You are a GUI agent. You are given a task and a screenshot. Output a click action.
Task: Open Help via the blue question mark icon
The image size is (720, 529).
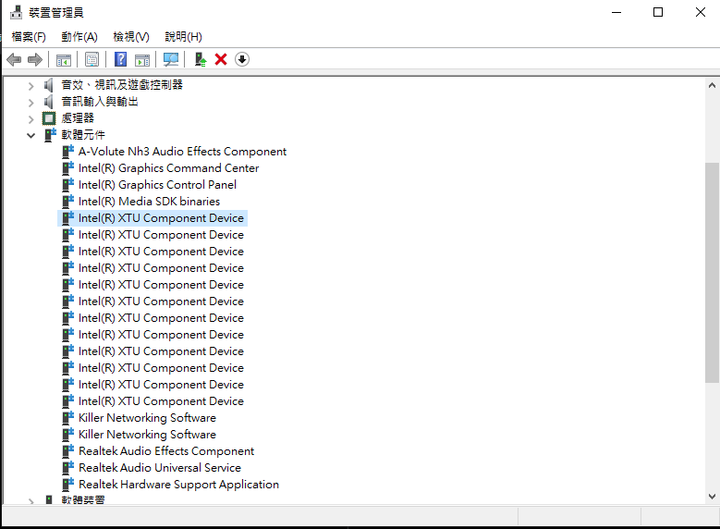pos(120,59)
